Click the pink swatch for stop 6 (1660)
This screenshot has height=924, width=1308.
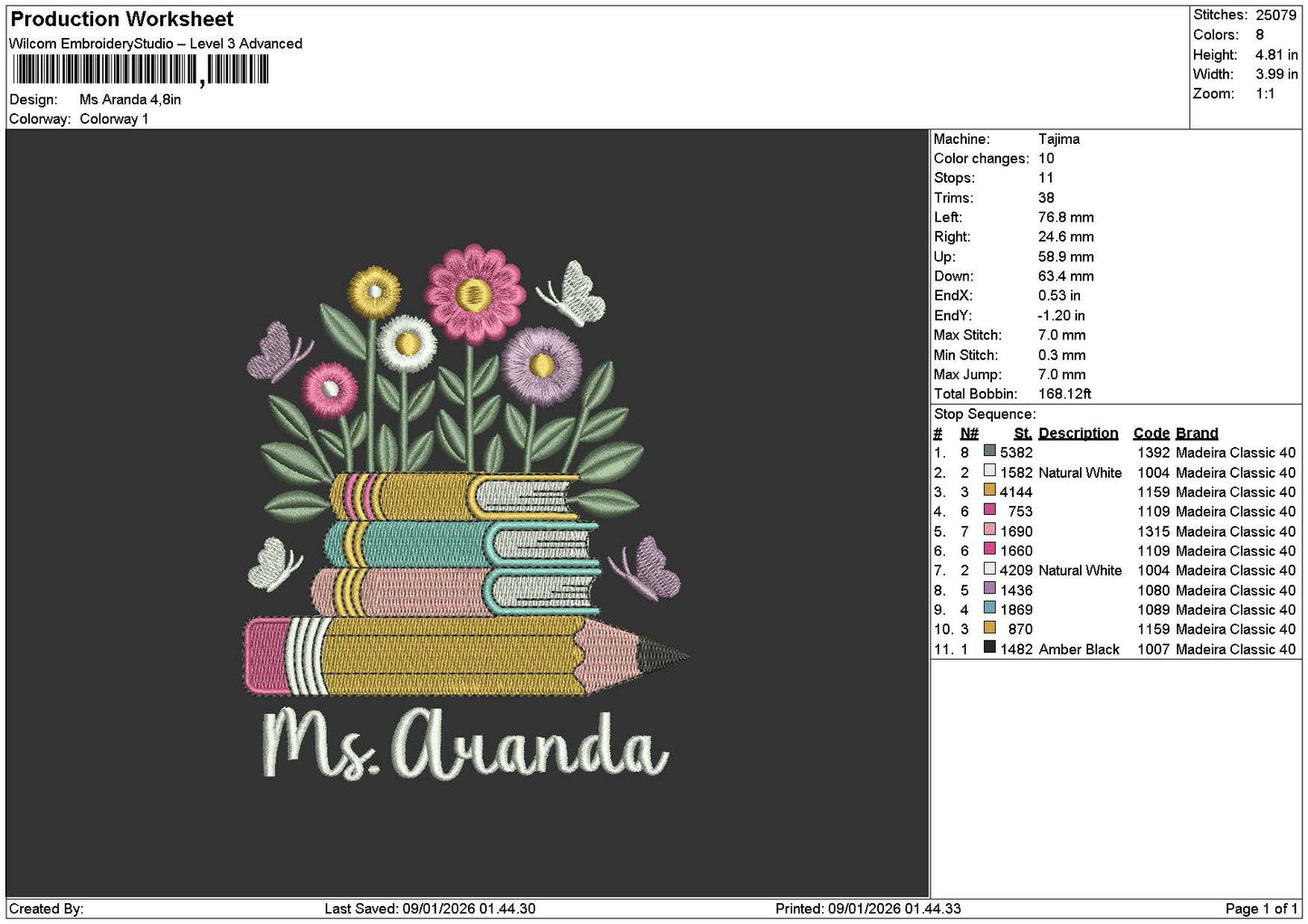coord(989,548)
